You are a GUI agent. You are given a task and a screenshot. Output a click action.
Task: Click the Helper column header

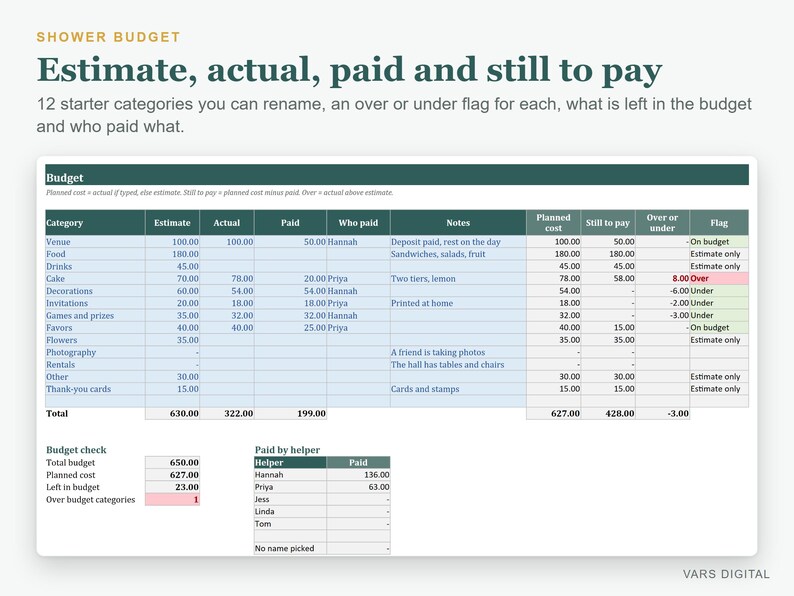290,462
